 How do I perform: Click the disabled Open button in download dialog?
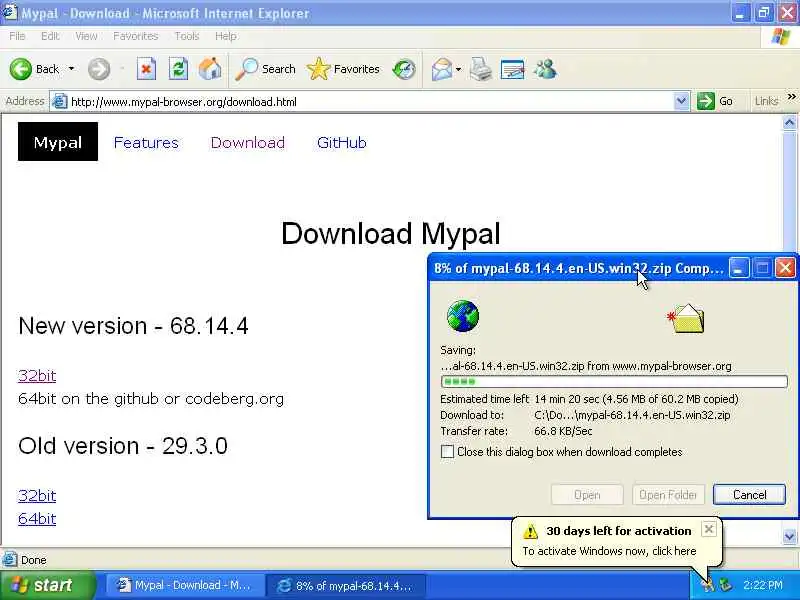click(x=587, y=494)
